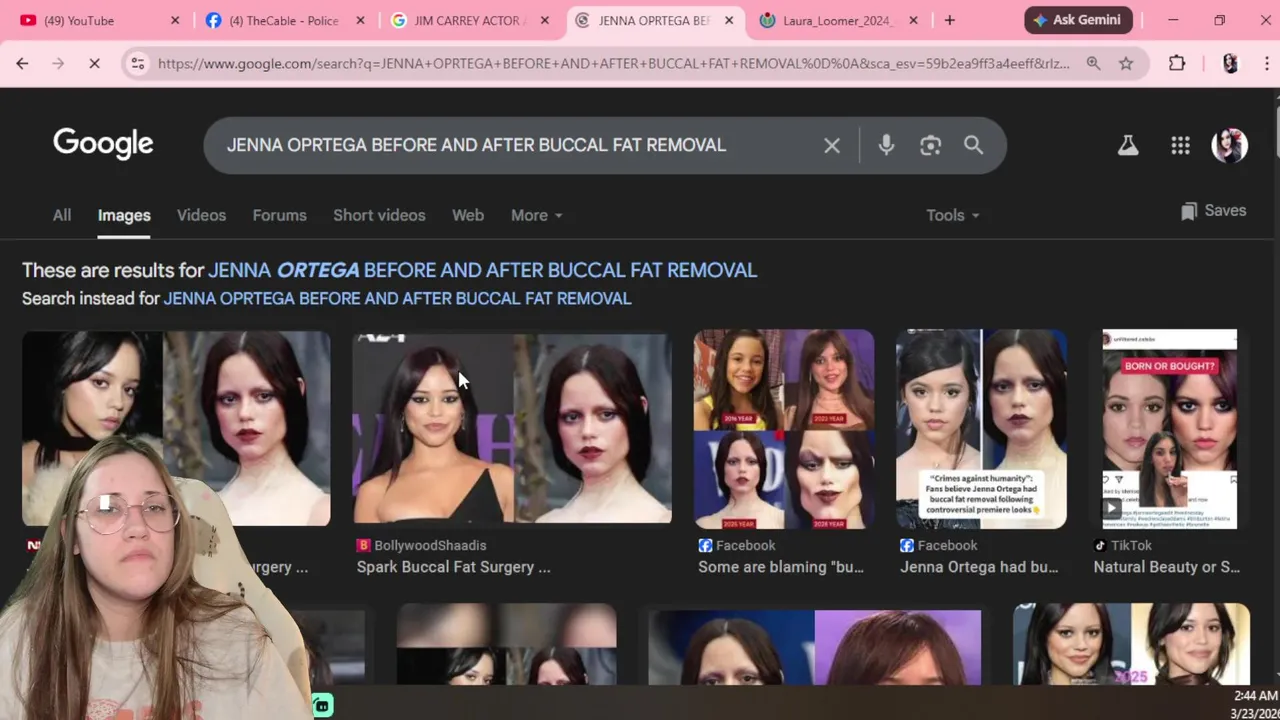1280x720 pixels.
Task: Click the Ask Gemini button
Action: tap(1078, 20)
